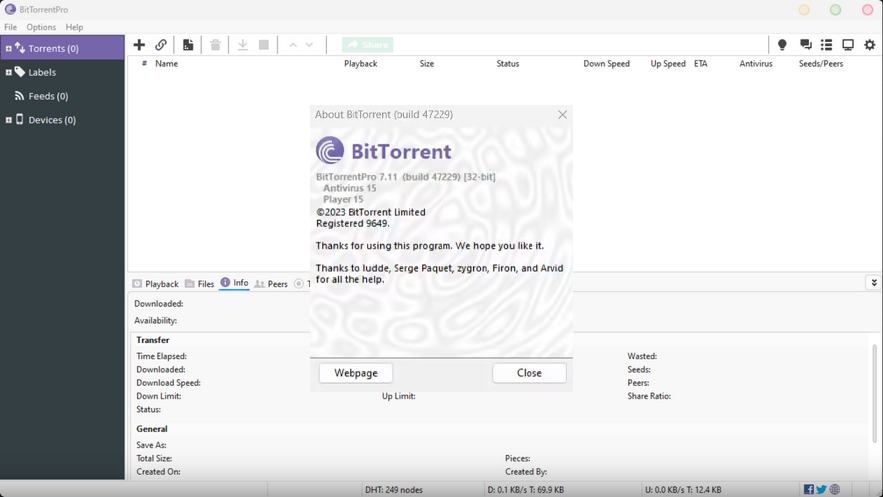
Task: Open Webpage from About dialog
Action: (356, 373)
